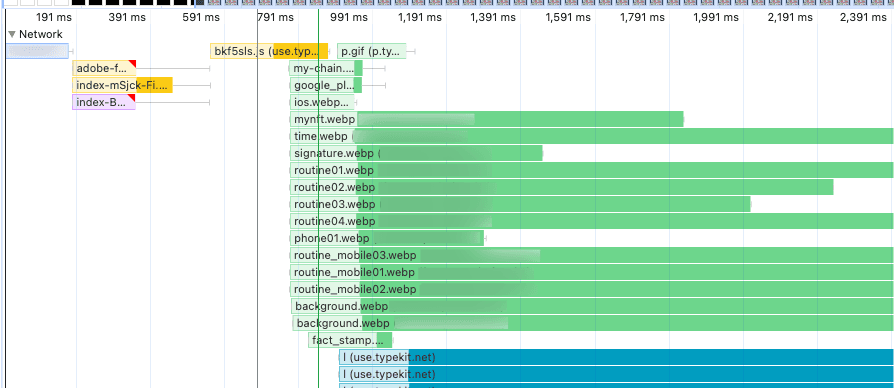Select the bkf5sls.js use.typekit request bar
894x388 pixels.
[x=269, y=51]
